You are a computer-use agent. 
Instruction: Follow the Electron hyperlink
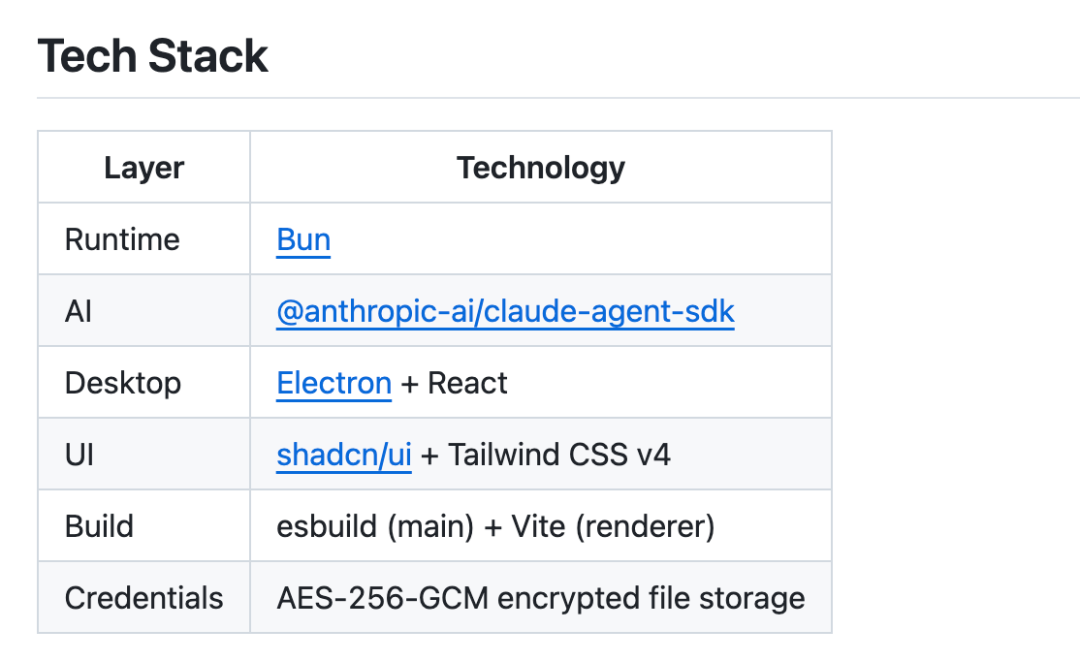pos(334,383)
